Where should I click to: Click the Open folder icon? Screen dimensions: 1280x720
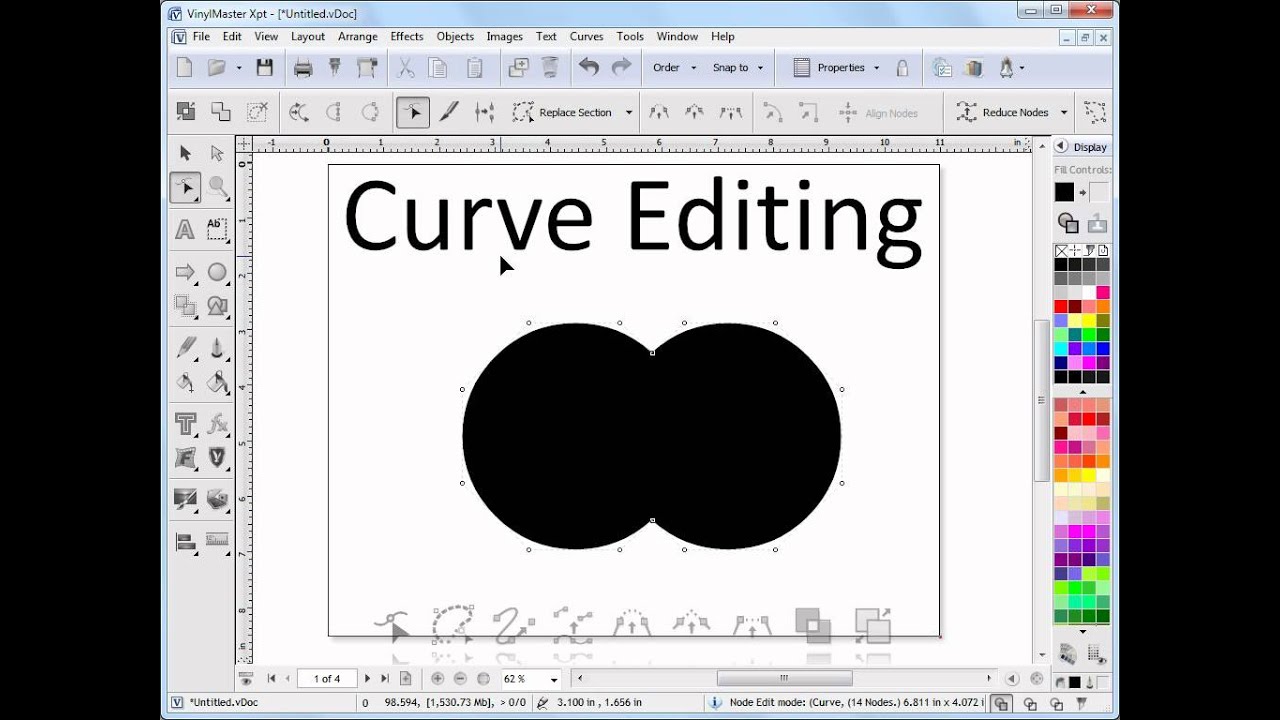click(x=216, y=68)
